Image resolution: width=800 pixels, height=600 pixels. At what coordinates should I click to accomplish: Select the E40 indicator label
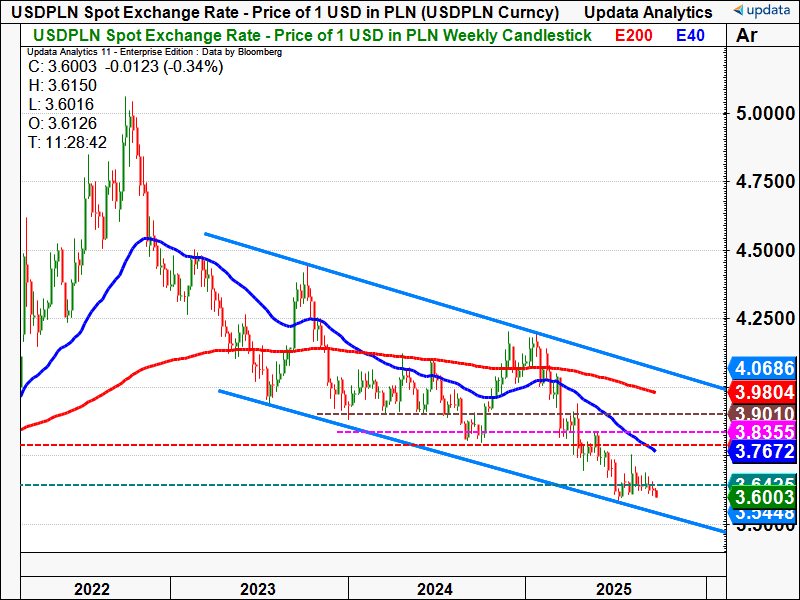tap(690, 35)
